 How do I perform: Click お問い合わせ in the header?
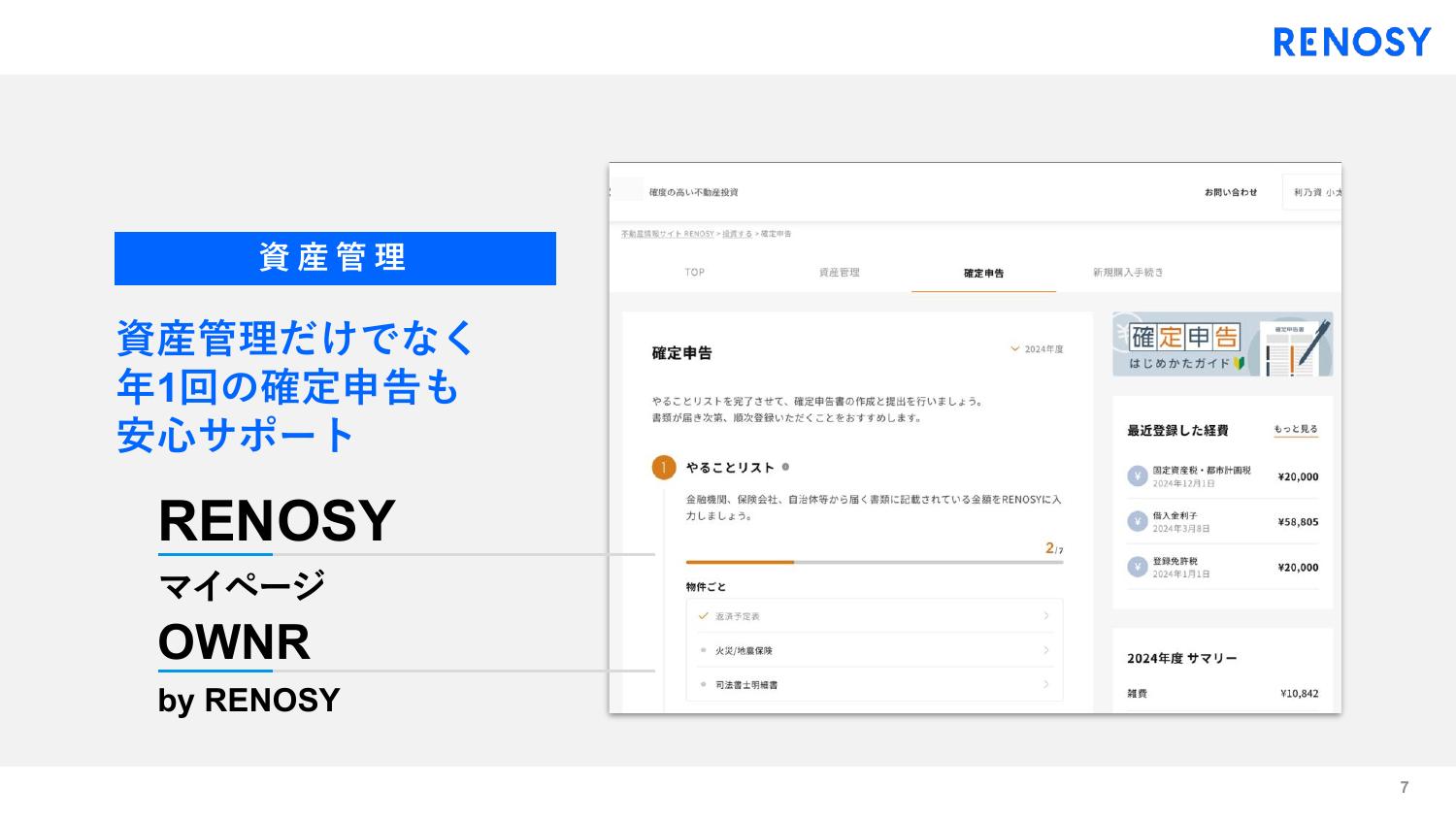tap(1231, 192)
